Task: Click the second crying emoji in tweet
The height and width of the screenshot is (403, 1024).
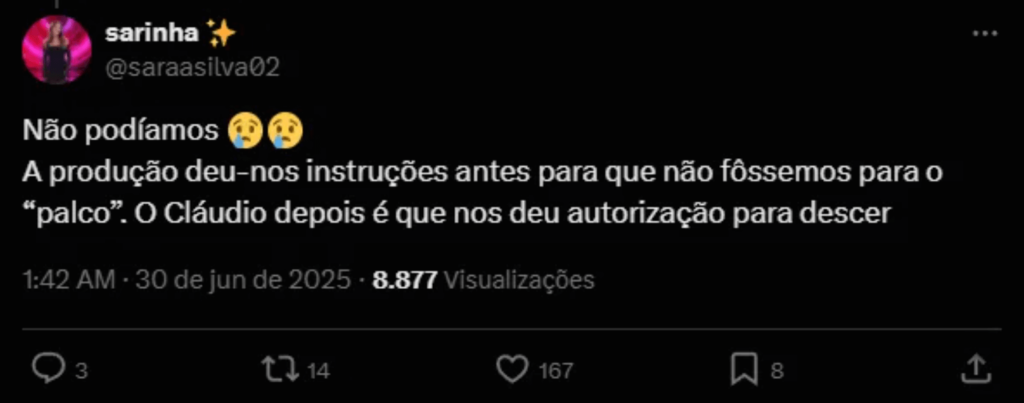Action: (286, 131)
